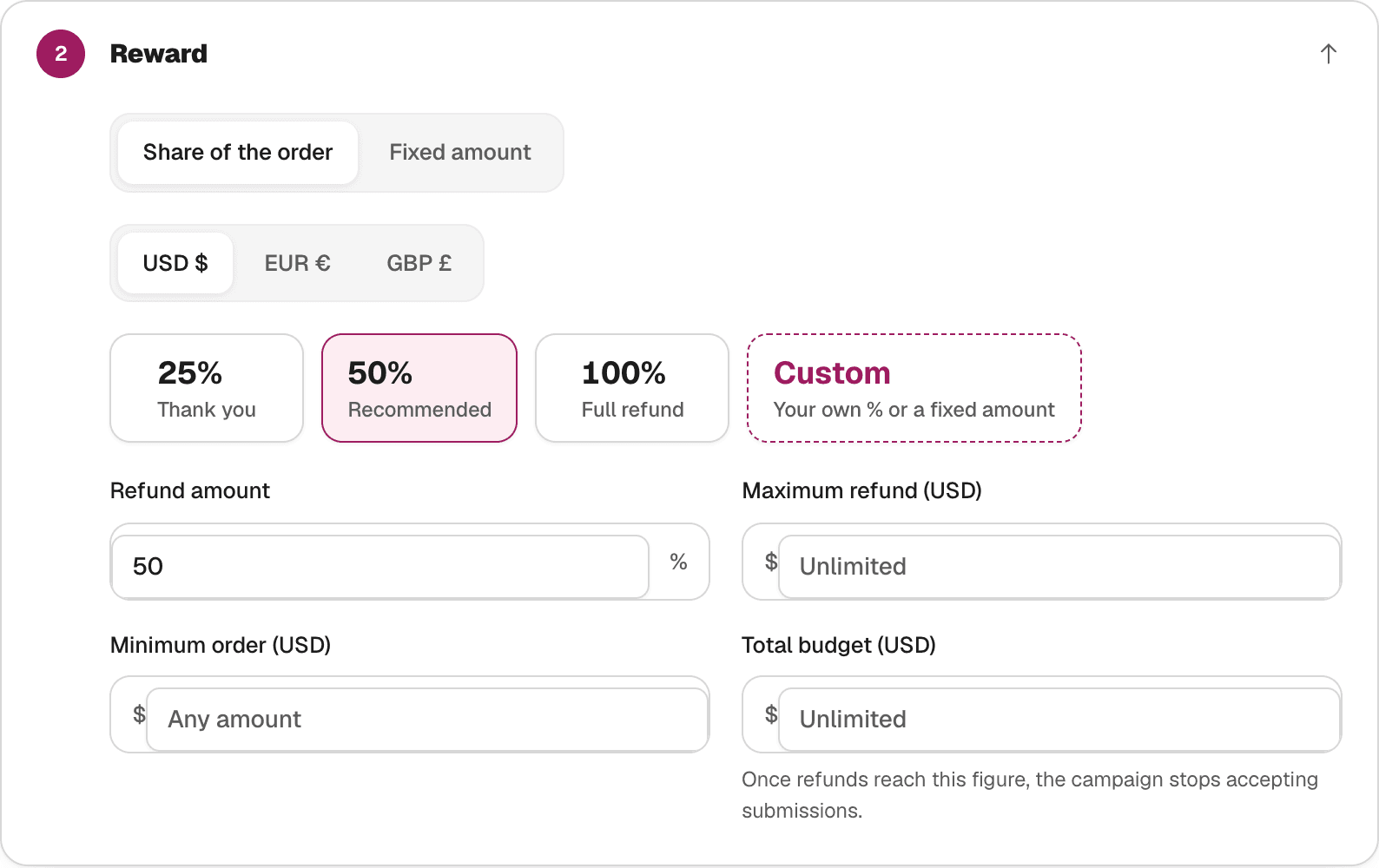Pick the 100% Full refund preset
Viewport: 1379px width, 868px height.
[x=632, y=388]
